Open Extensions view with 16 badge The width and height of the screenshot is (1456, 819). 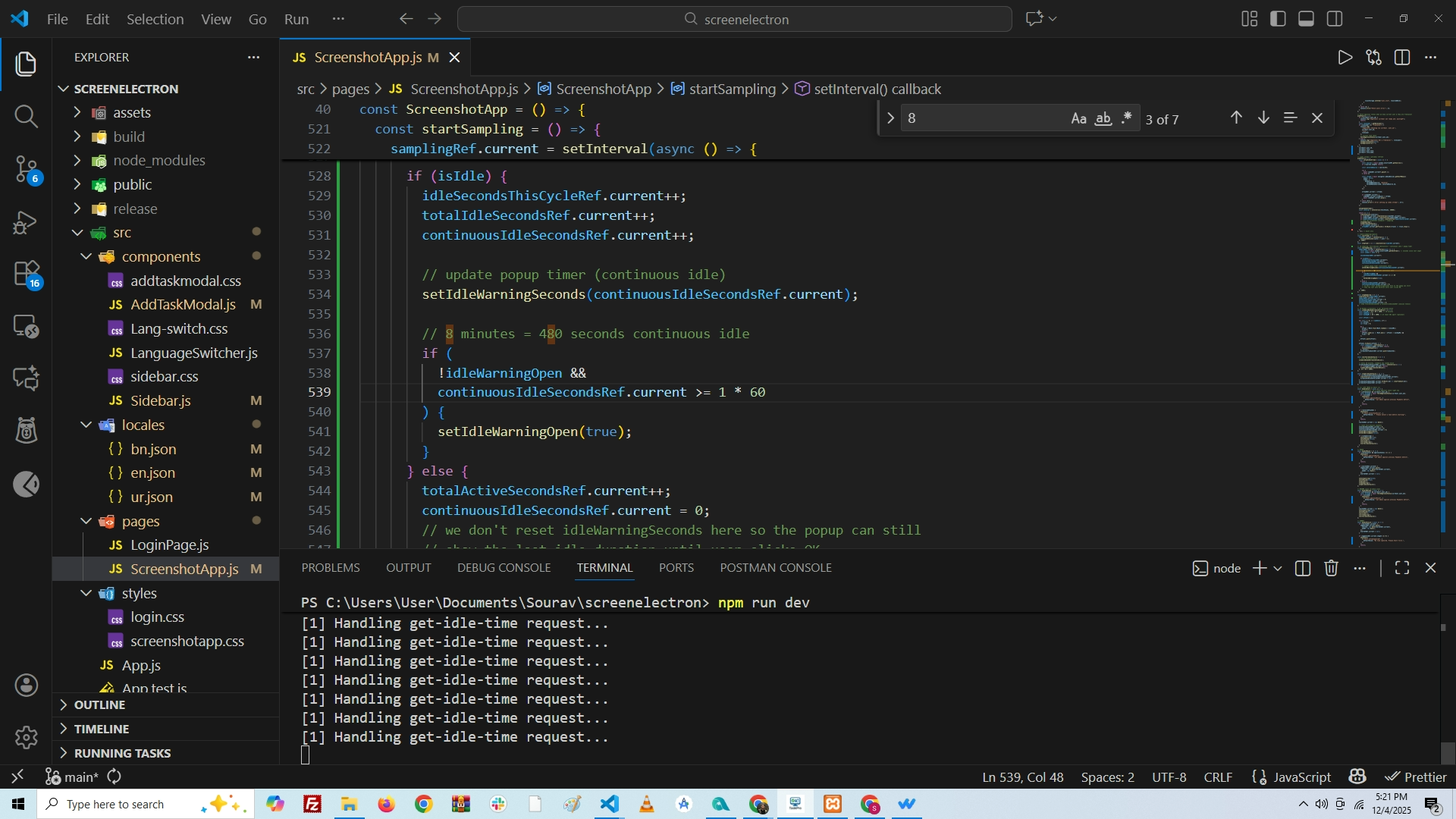[26, 273]
